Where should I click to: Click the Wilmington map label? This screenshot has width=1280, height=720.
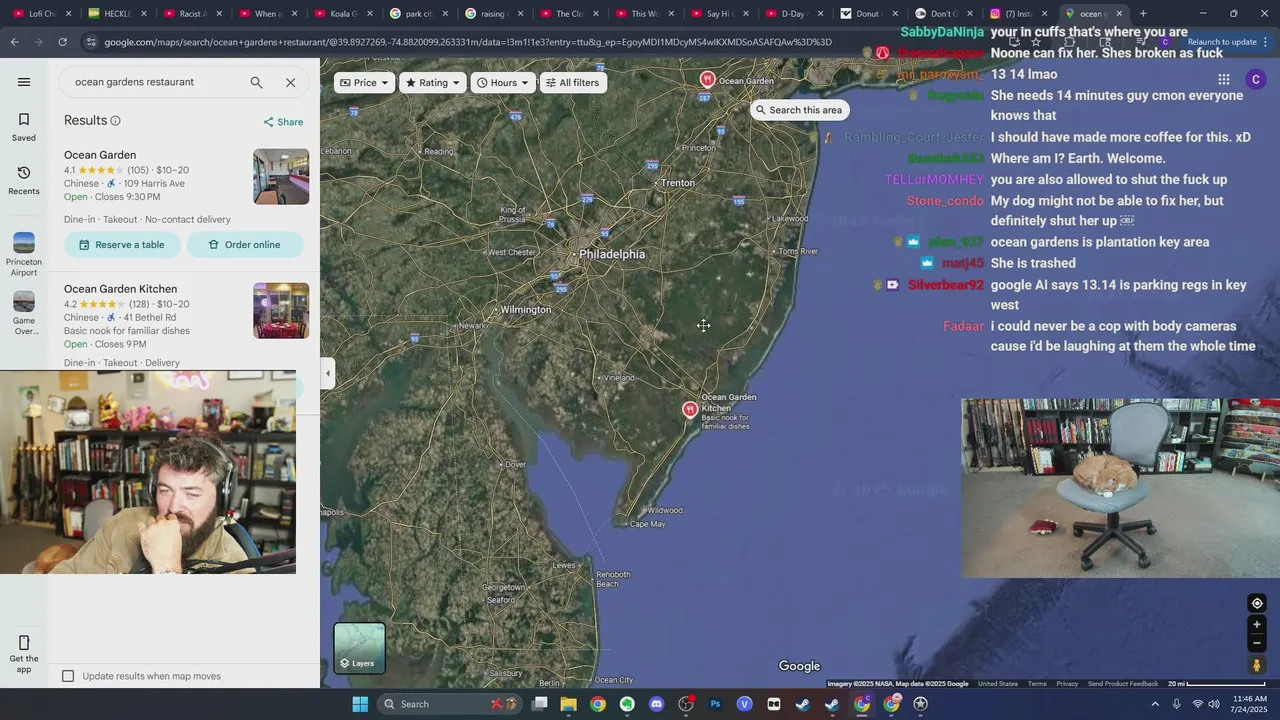pyautogui.click(x=526, y=310)
